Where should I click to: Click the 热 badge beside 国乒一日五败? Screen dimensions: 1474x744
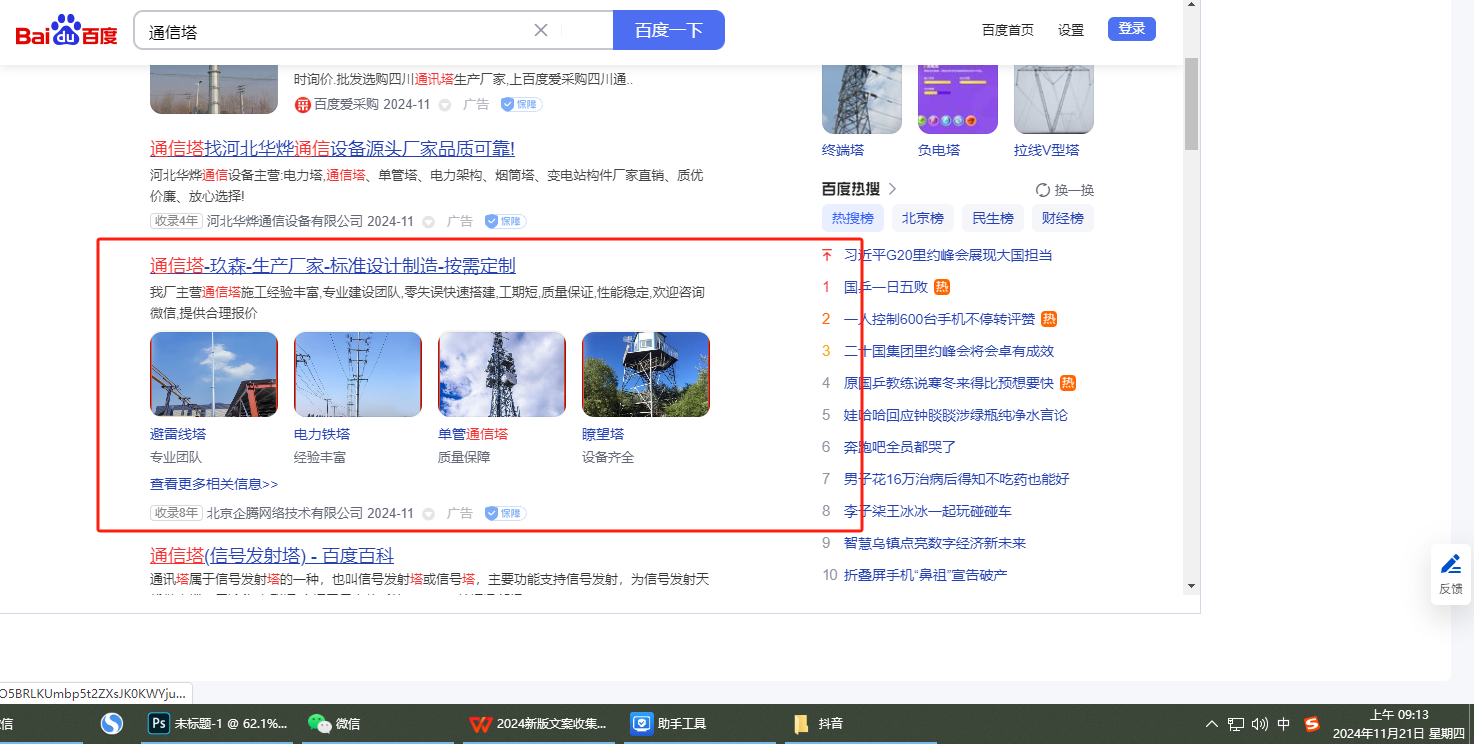tap(942, 287)
